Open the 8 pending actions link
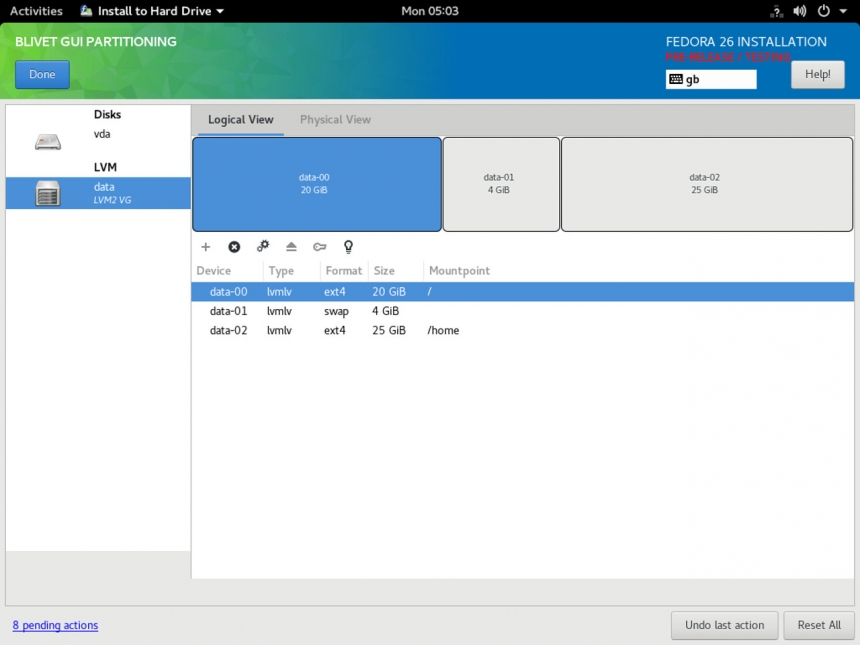This screenshot has width=860, height=645. pyautogui.click(x=54, y=625)
